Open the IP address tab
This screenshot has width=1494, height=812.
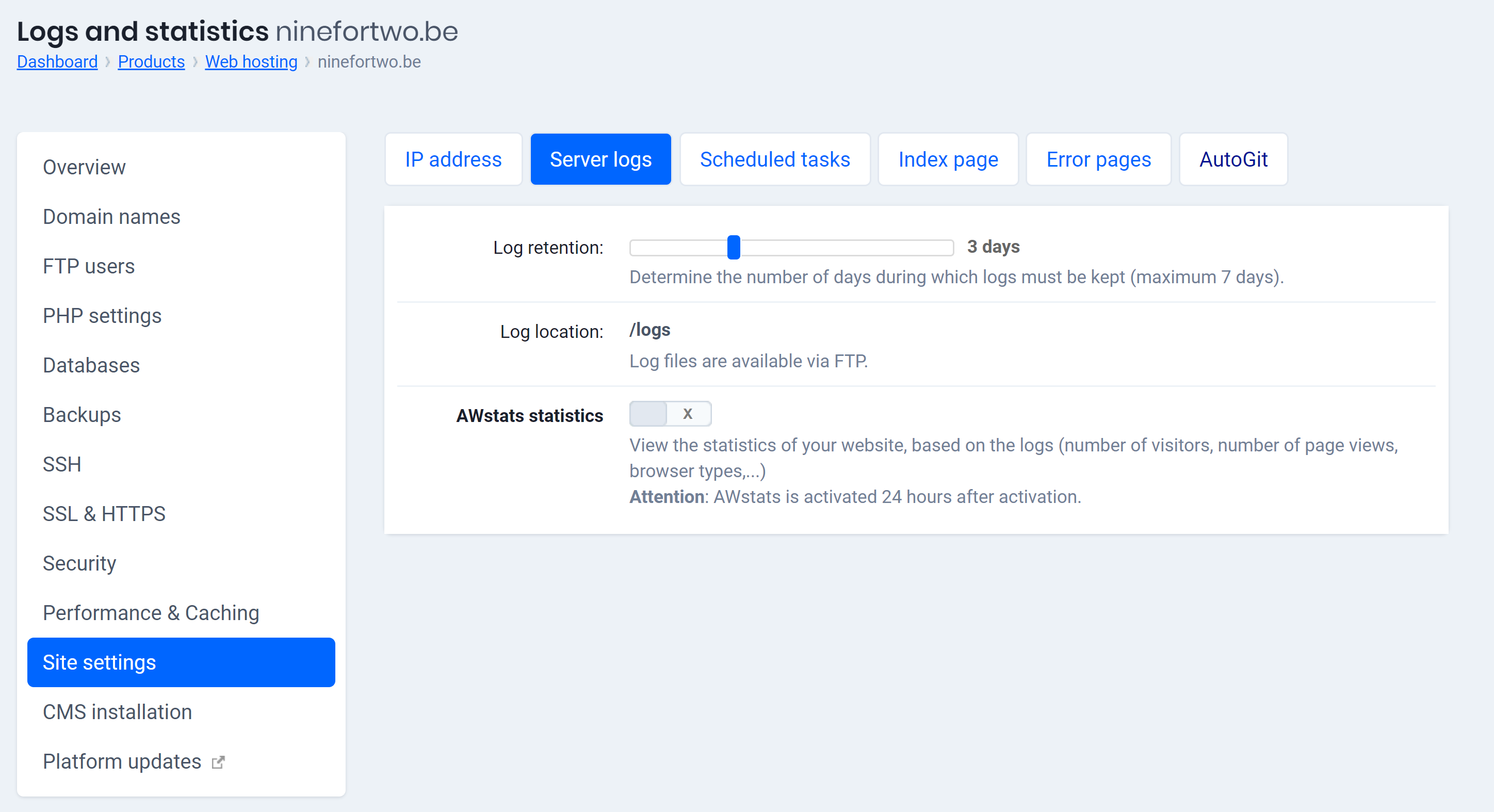click(x=453, y=159)
